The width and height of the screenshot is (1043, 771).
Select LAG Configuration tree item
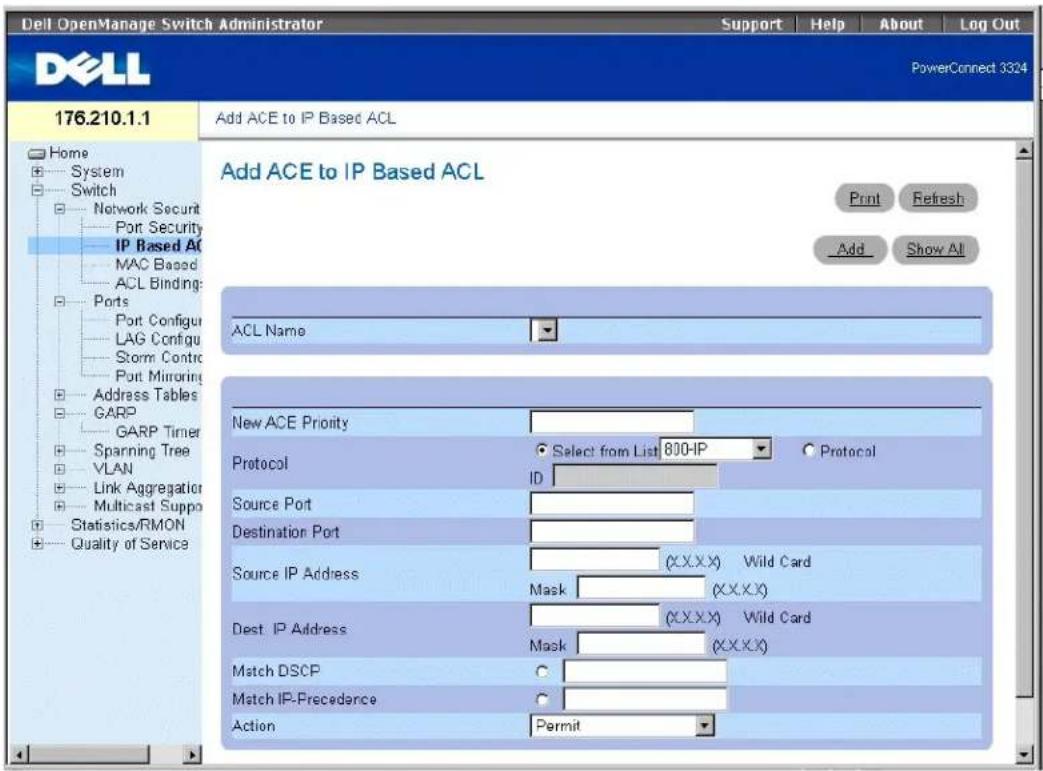pos(158,339)
